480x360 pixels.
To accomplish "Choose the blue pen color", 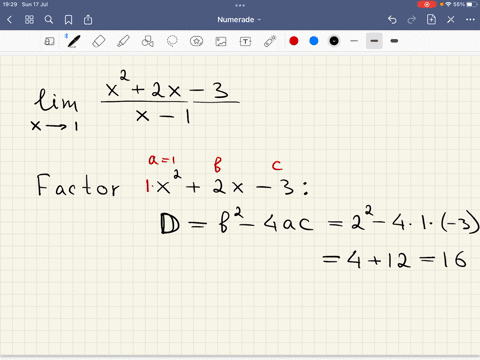I will click(x=314, y=41).
